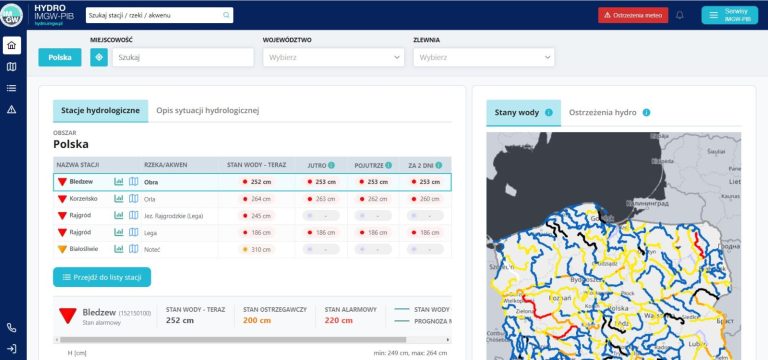This screenshot has height=360, width=768.
Task: Open chart icon for Białośliwie station
Action: (x=119, y=249)
